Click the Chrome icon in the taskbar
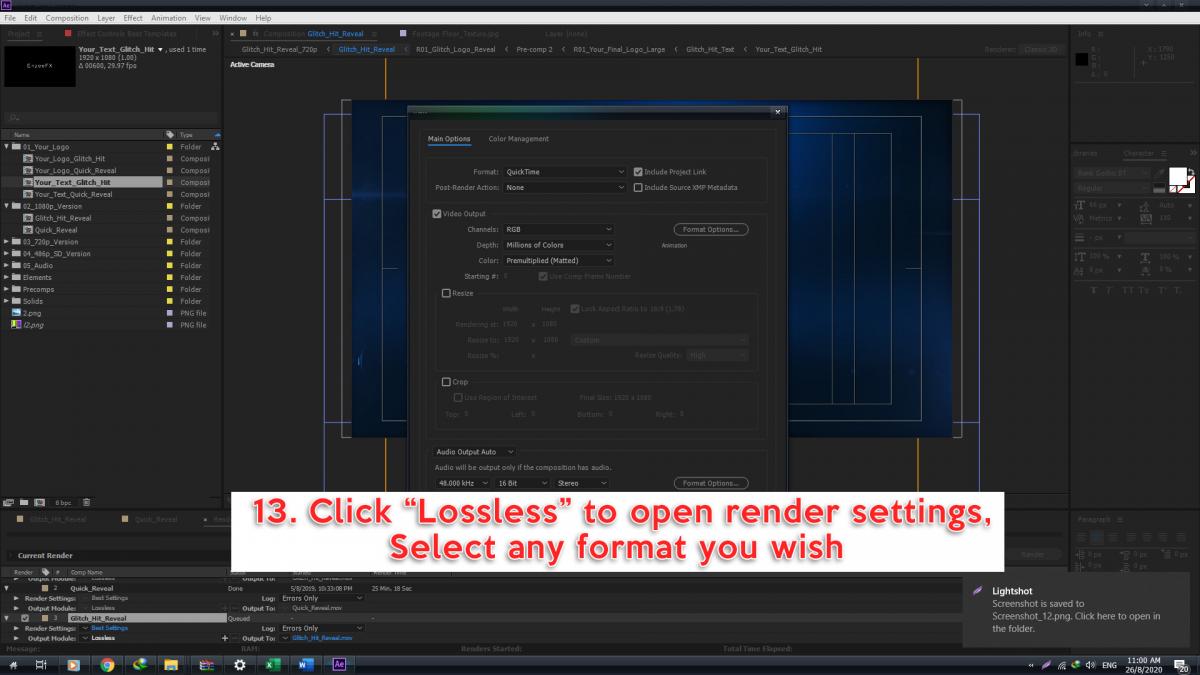 [x=107, y=664]
